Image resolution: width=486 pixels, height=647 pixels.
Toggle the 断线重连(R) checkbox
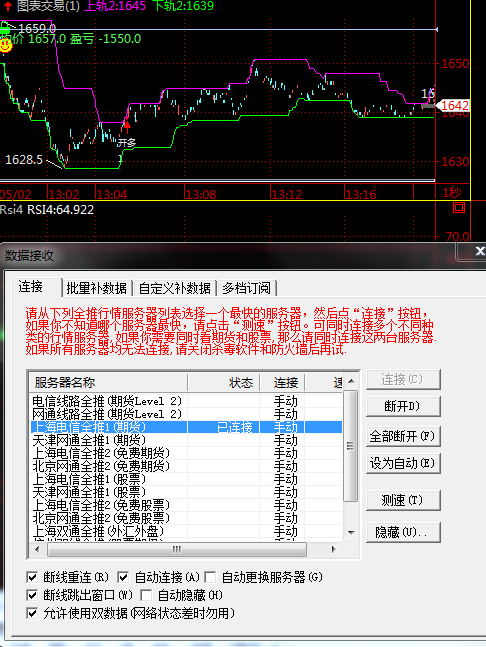point(32,577)
